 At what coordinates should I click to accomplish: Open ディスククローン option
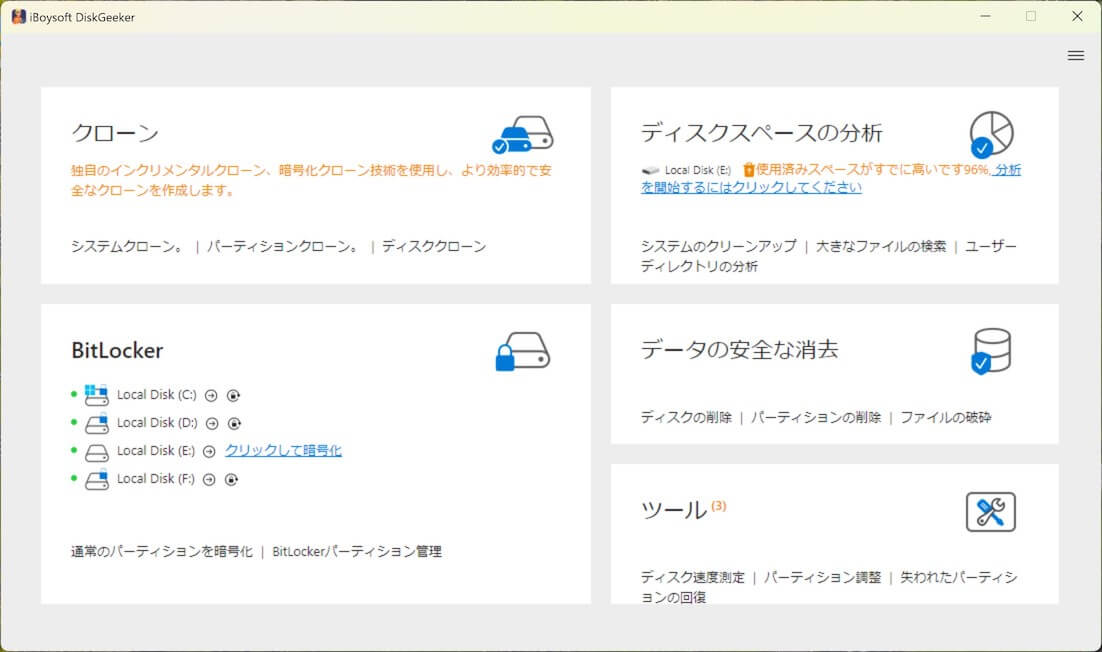tap(434, 247)
